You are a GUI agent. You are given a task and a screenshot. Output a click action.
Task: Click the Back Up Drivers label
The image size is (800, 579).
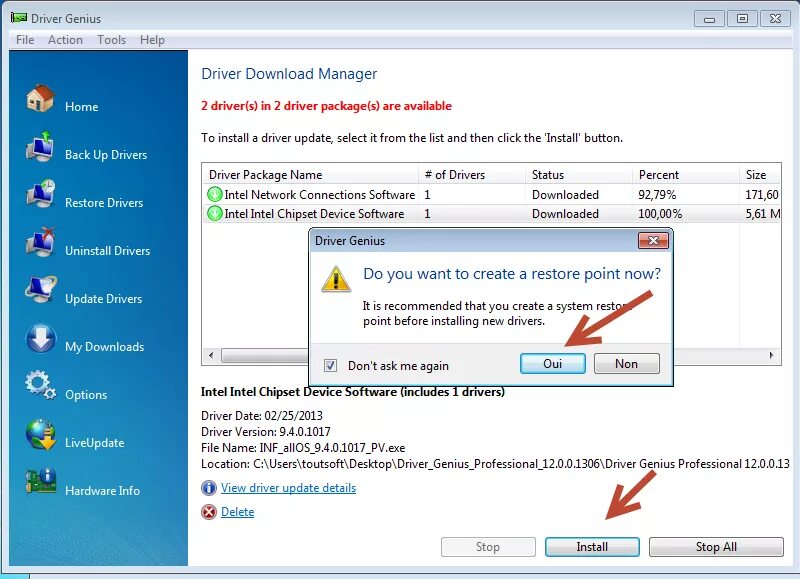pyautogui.click(x=106, y=155)
